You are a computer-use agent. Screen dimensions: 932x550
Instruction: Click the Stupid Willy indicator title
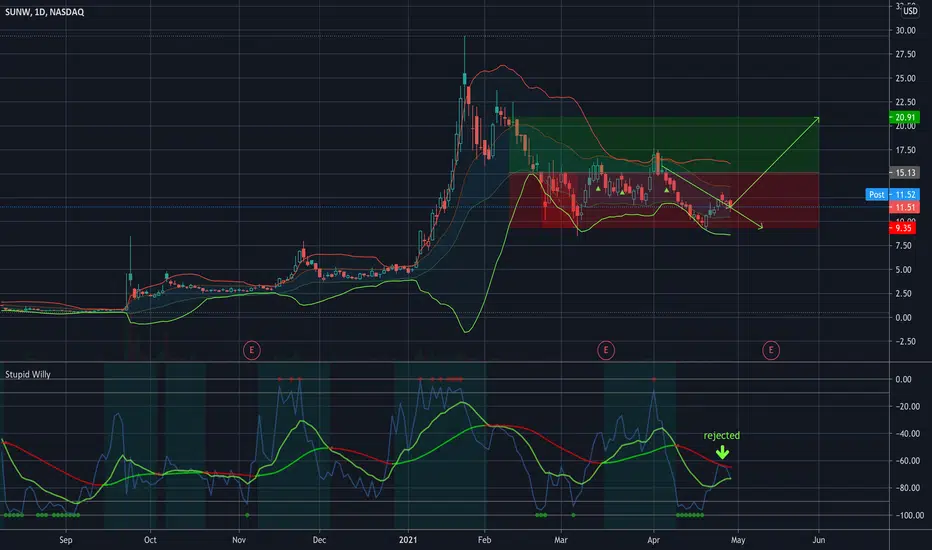28,374
